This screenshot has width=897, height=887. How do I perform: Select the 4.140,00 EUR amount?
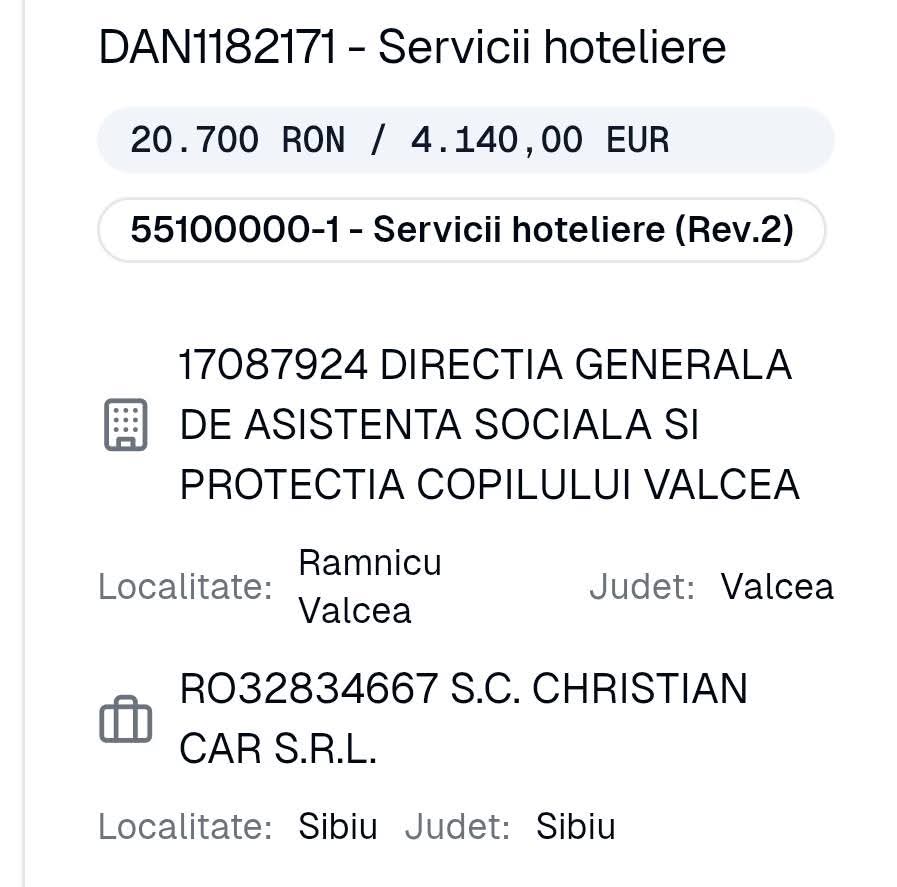[540, 140]
